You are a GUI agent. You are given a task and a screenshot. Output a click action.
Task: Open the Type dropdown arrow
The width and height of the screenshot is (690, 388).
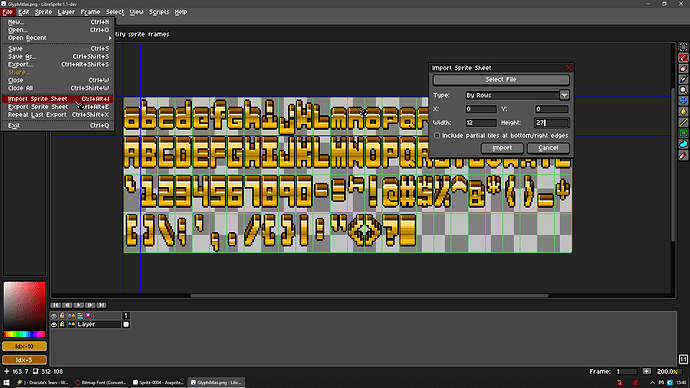[564, 95]
